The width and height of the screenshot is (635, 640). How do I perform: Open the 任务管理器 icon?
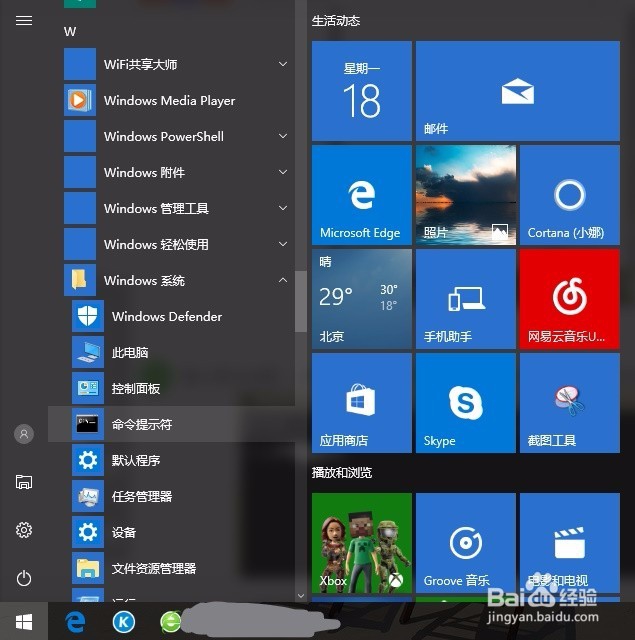coord(88,496)
